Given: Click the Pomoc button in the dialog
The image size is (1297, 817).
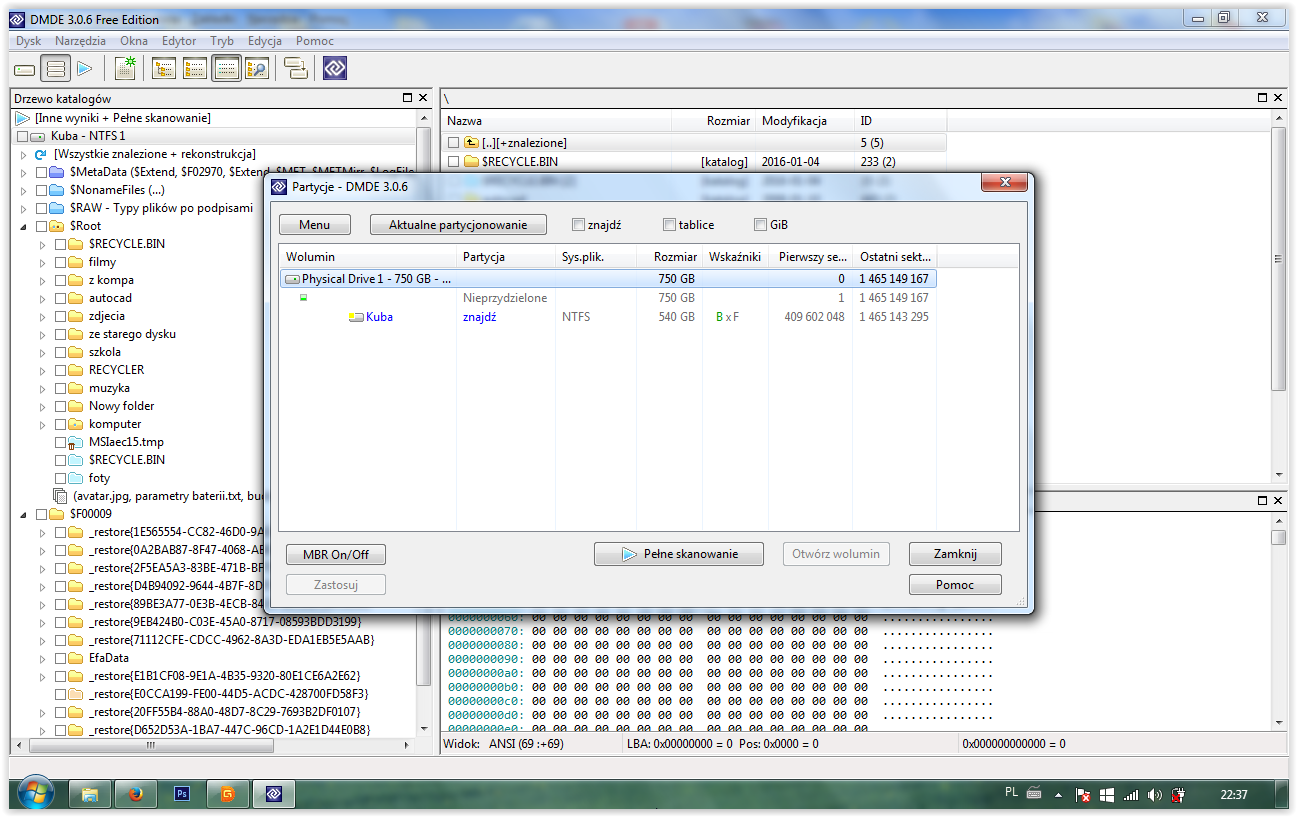Looking at the screenshot, I should click(955, 585).
